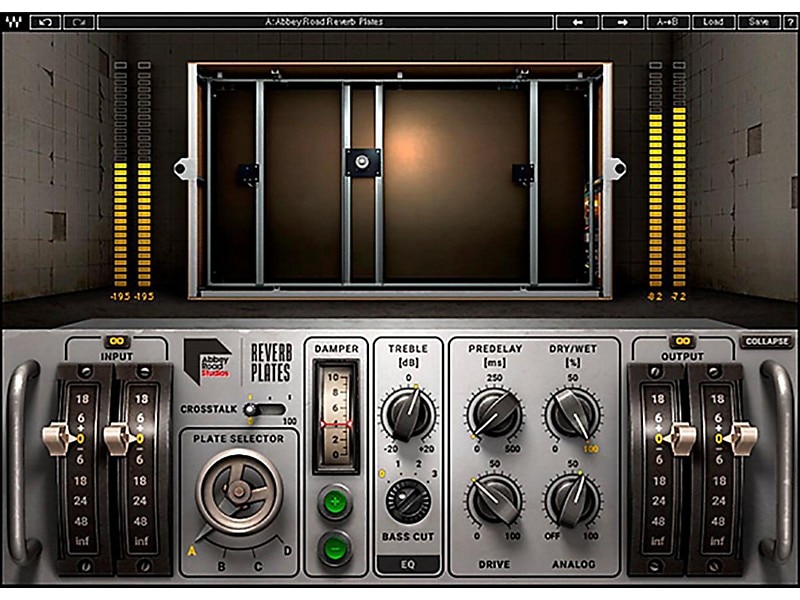Screen dimensions: 800x600
Task: Click the right output peak value -7.2
Action: point(679,296)
